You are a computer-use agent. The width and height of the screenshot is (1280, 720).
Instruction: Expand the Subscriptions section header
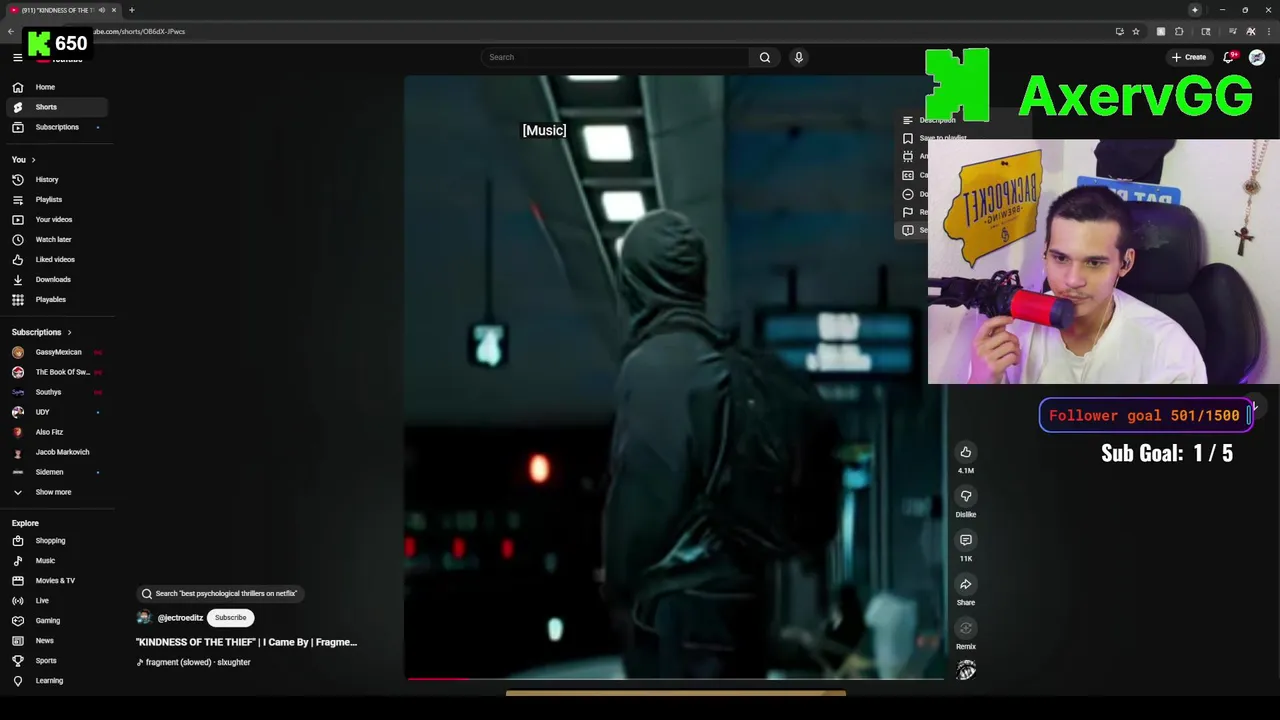(x=42, y=332)
